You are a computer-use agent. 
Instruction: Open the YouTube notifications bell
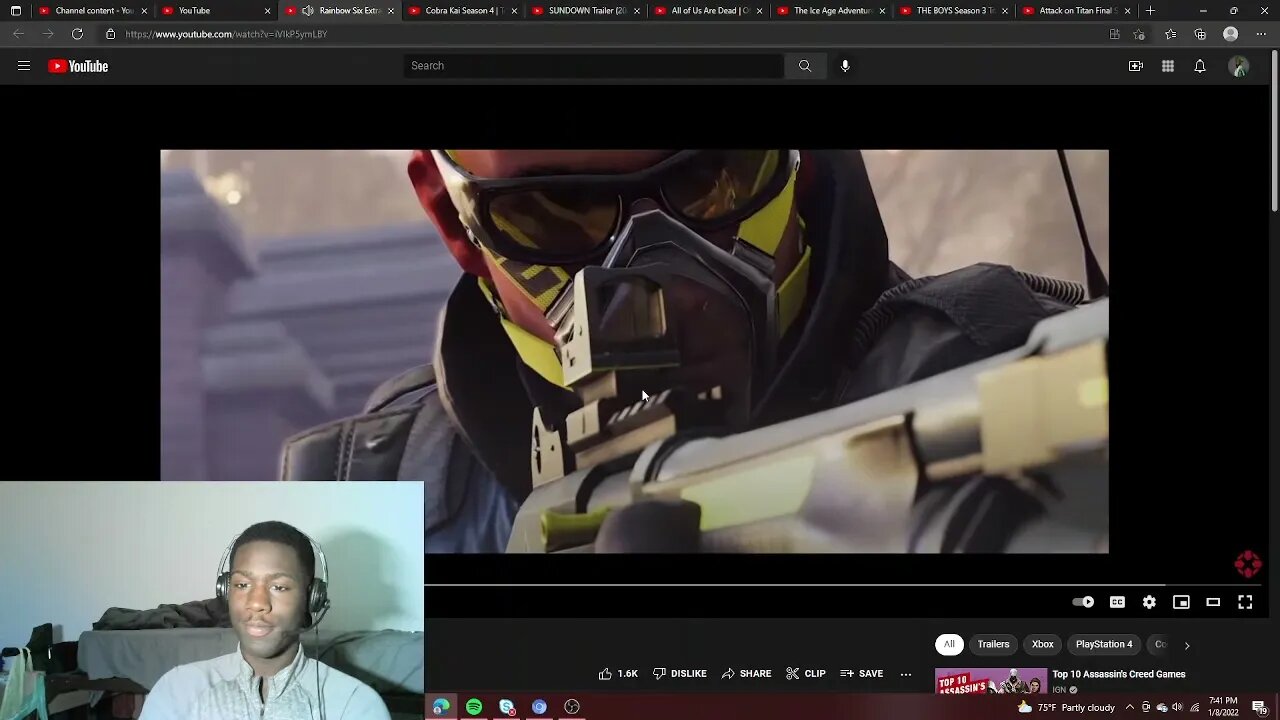(x=1200, y=66)
